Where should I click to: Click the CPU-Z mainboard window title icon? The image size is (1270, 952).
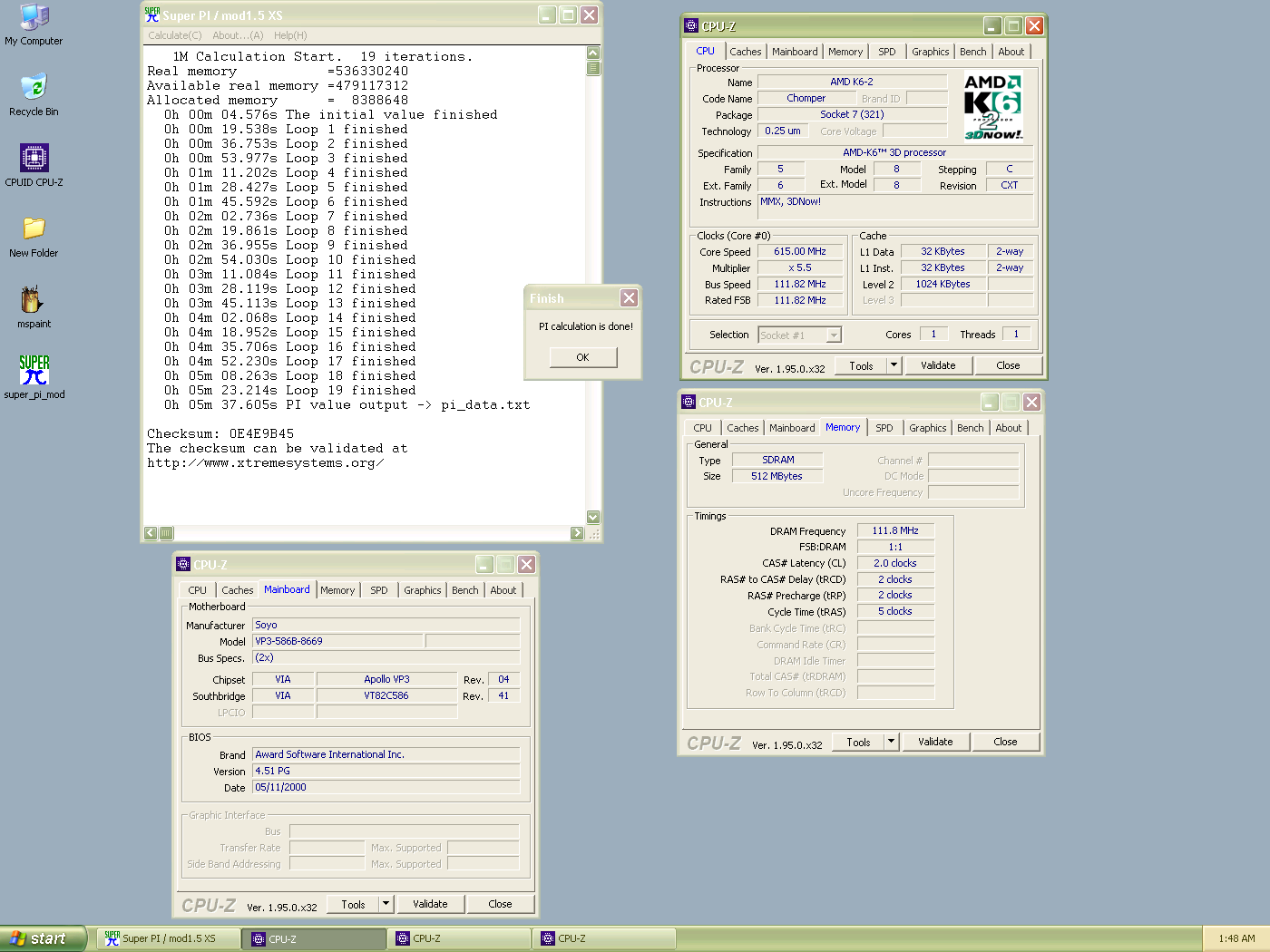(x=183, y=565)
